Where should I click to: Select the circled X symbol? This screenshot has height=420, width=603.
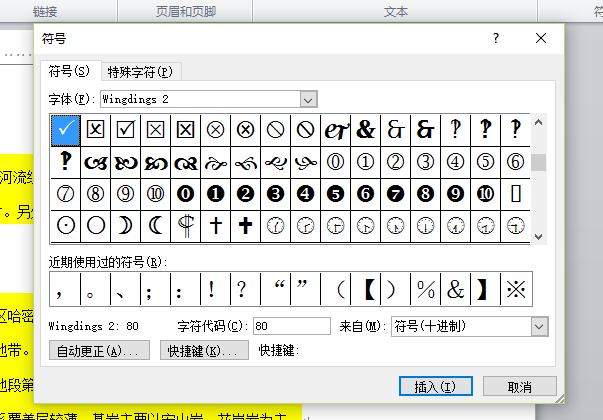pyautogui.click(x=215, y=130)
